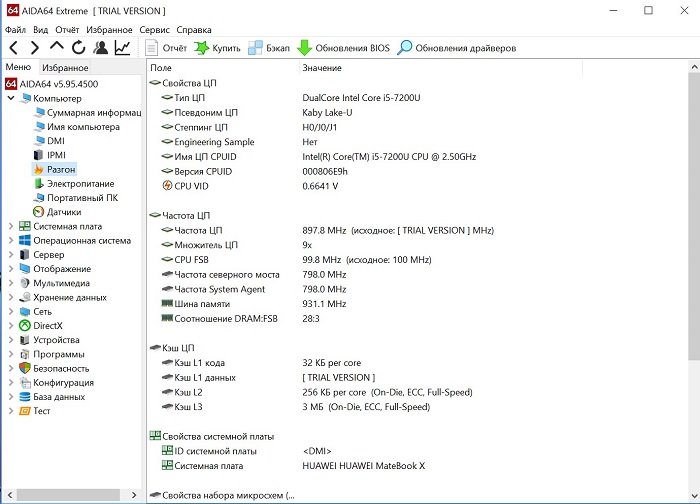Open the Избранное menu in menu bar
The width and height of the screenshot is (700, 504).
tap(109, 30)
